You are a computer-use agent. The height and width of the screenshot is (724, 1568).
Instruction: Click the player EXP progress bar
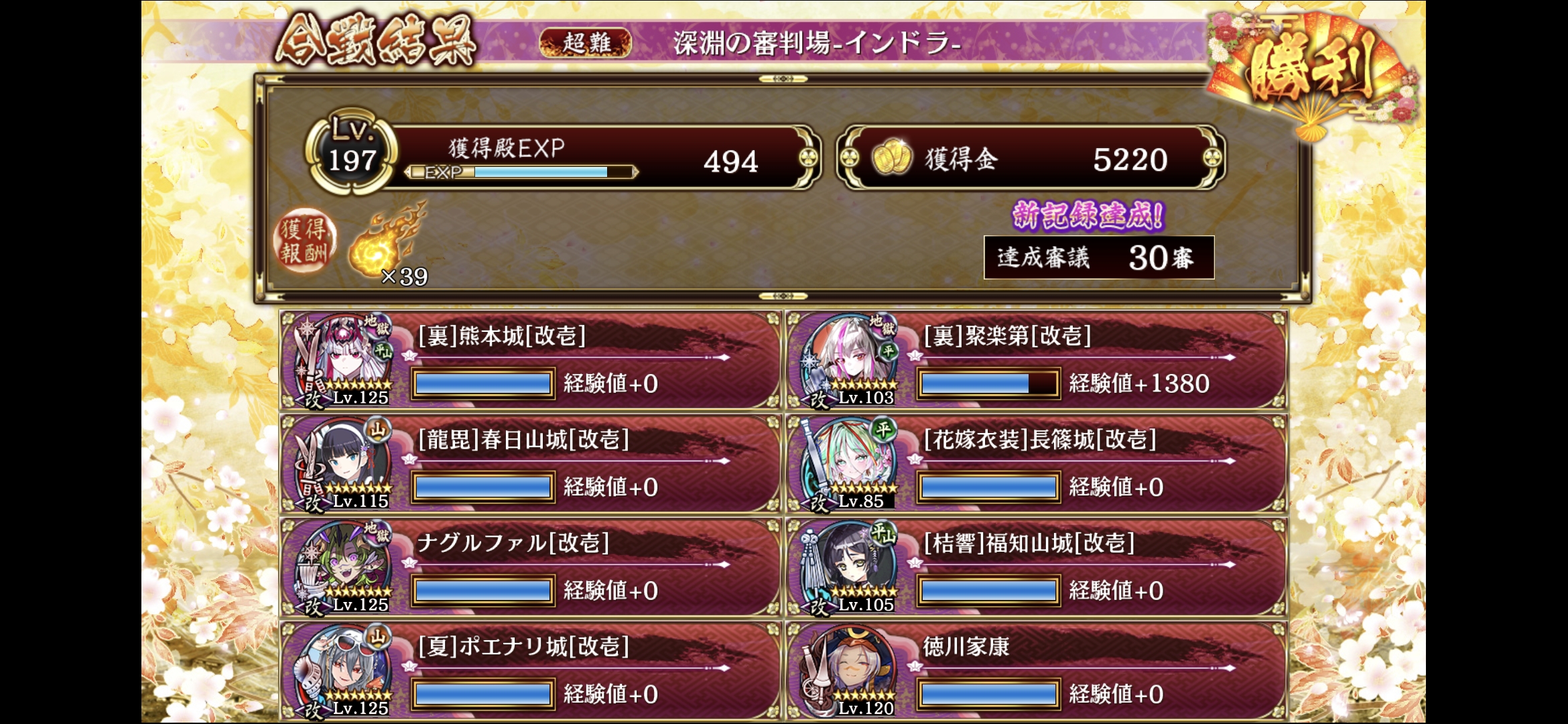[522, 172]
